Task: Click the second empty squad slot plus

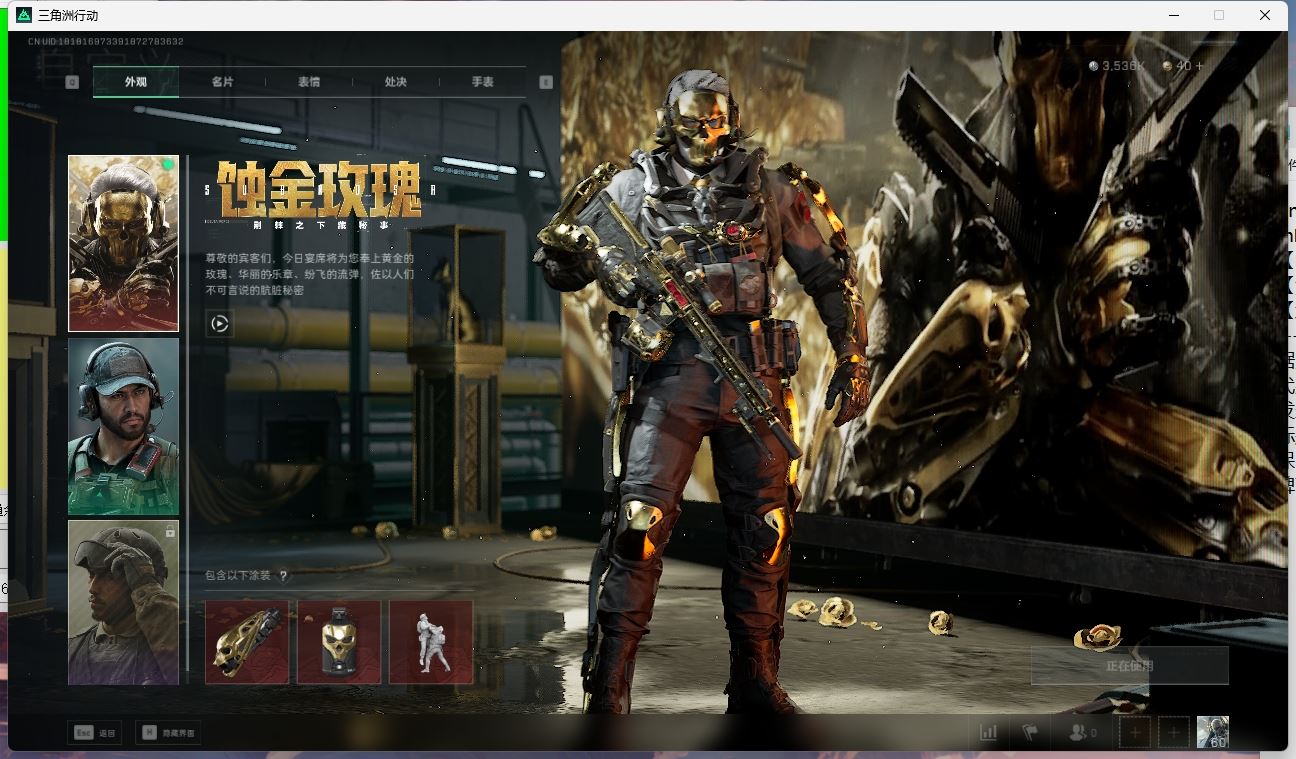Action: tap(1174, 733)
